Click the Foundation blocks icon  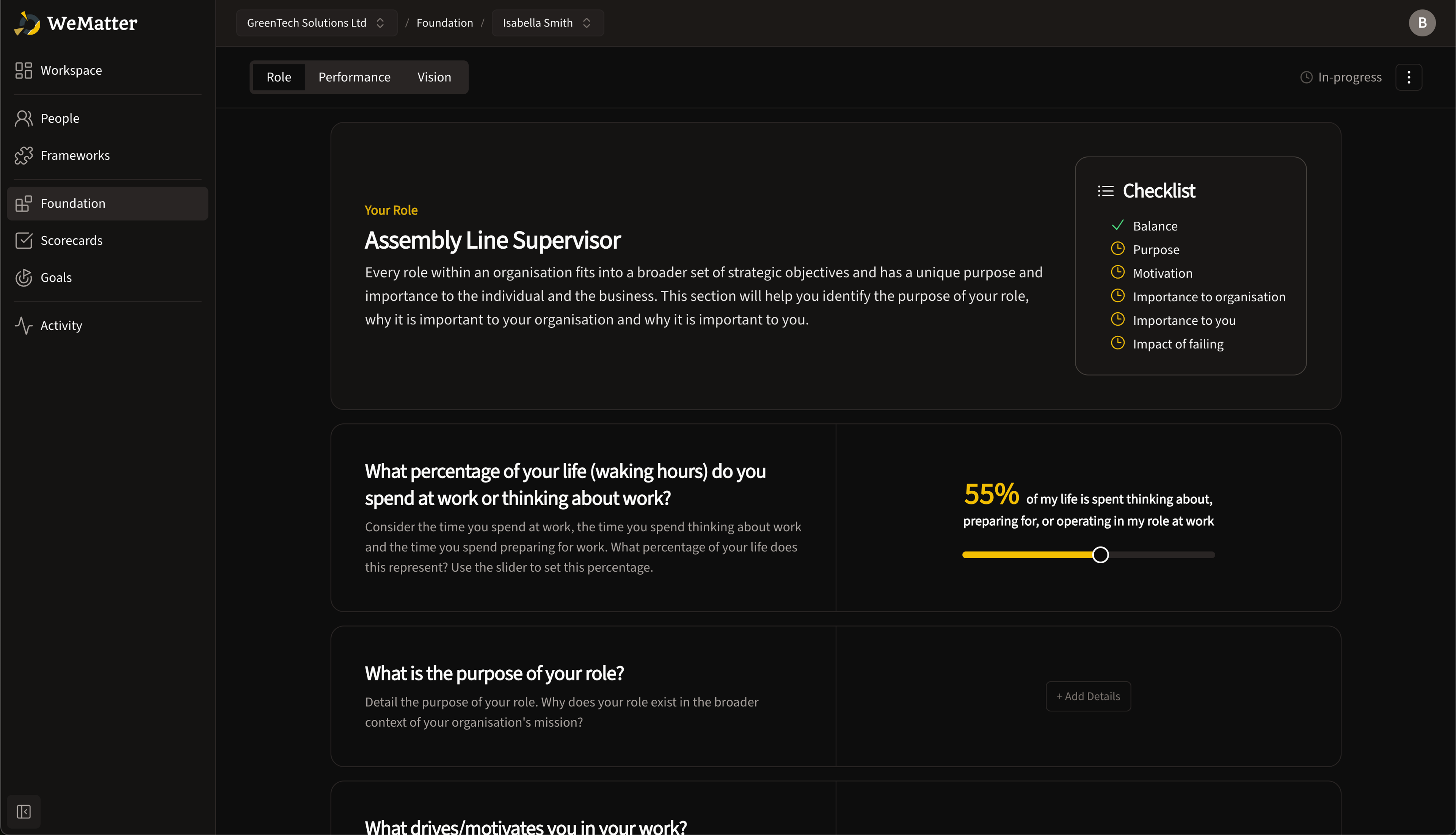(24, 204)
